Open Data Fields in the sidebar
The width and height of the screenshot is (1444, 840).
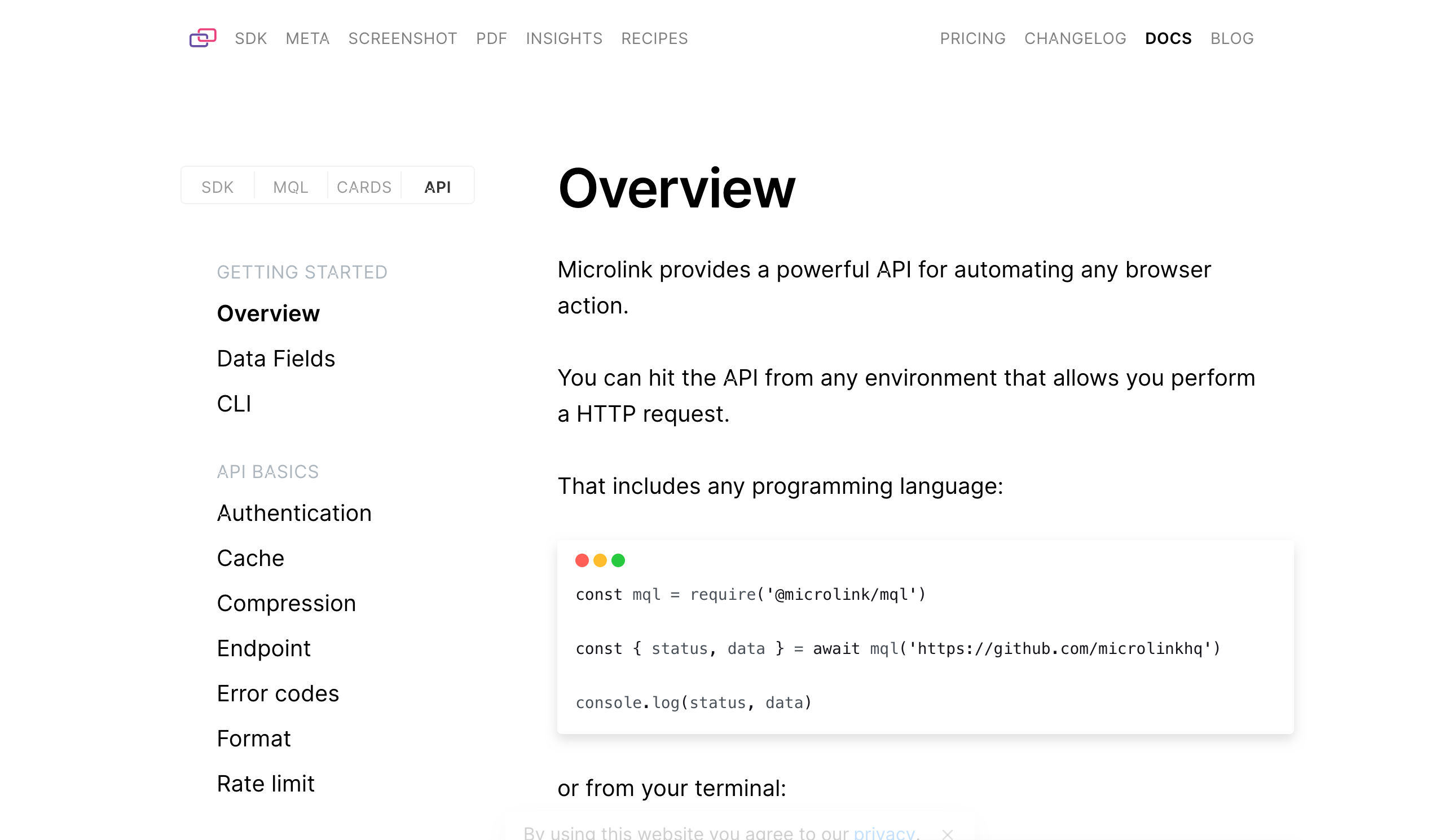[276, 359]
